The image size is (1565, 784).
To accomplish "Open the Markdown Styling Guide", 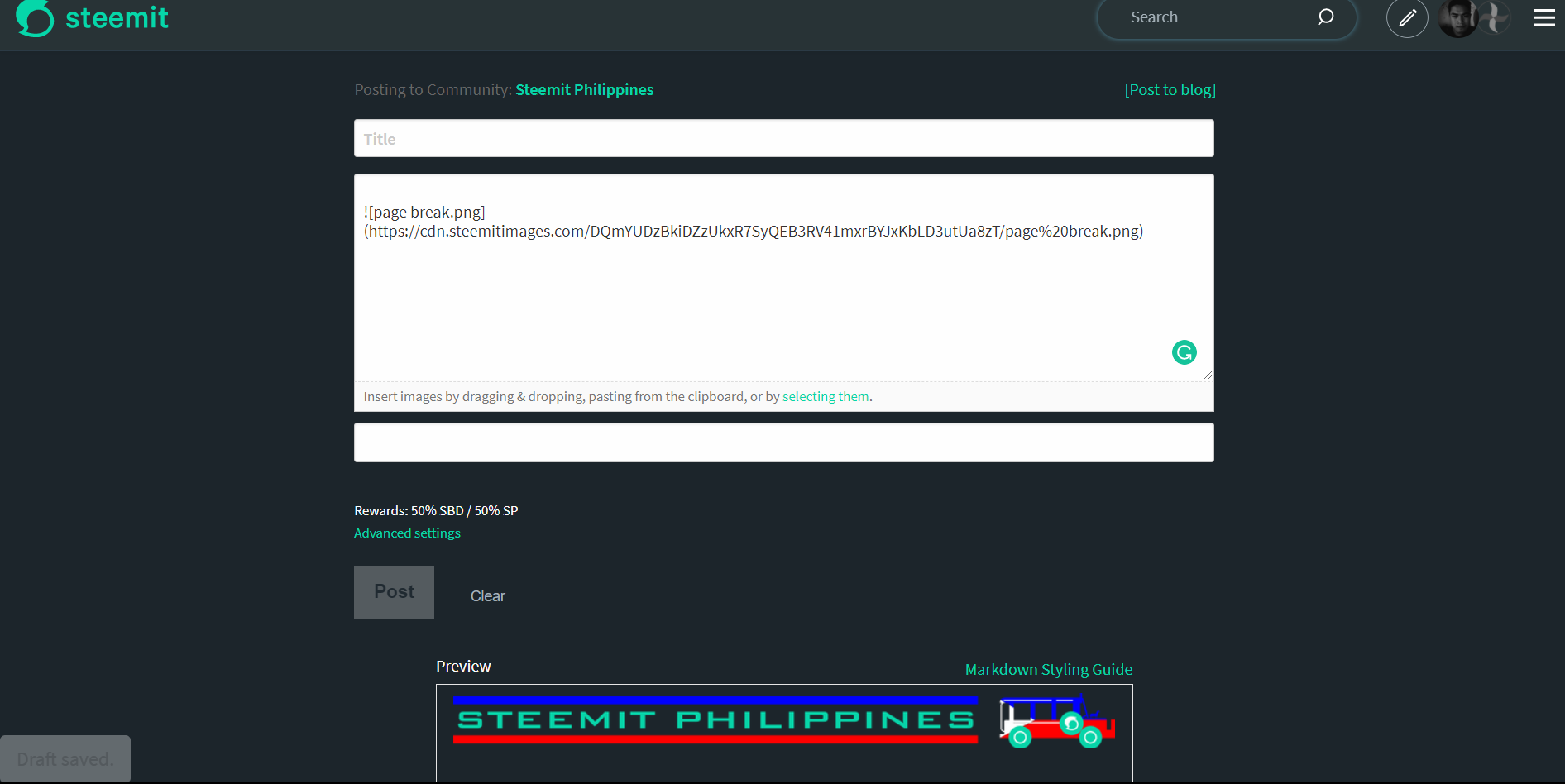I will click(x=1049, y=669).
